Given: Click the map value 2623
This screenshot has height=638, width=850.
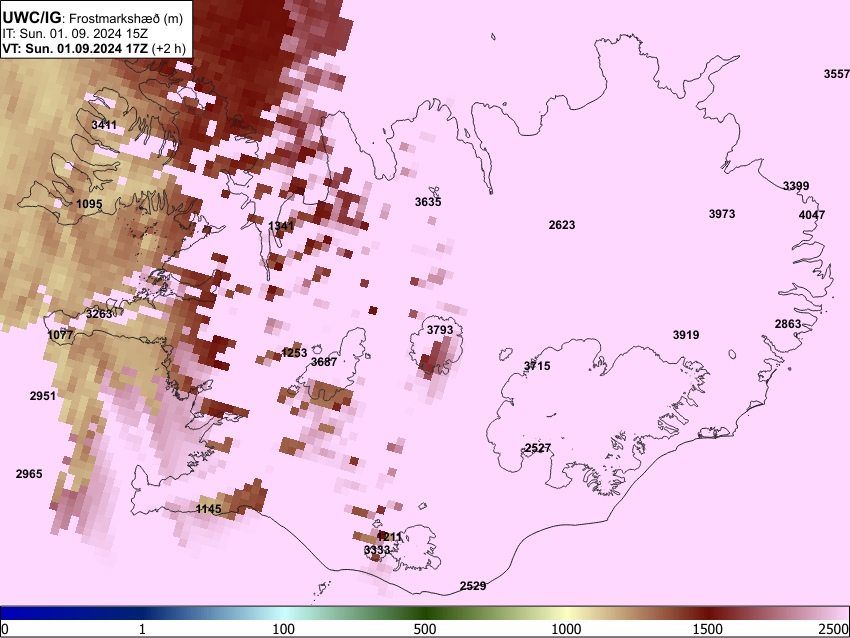Looking at the screenshot, I should tap(562, 225).
